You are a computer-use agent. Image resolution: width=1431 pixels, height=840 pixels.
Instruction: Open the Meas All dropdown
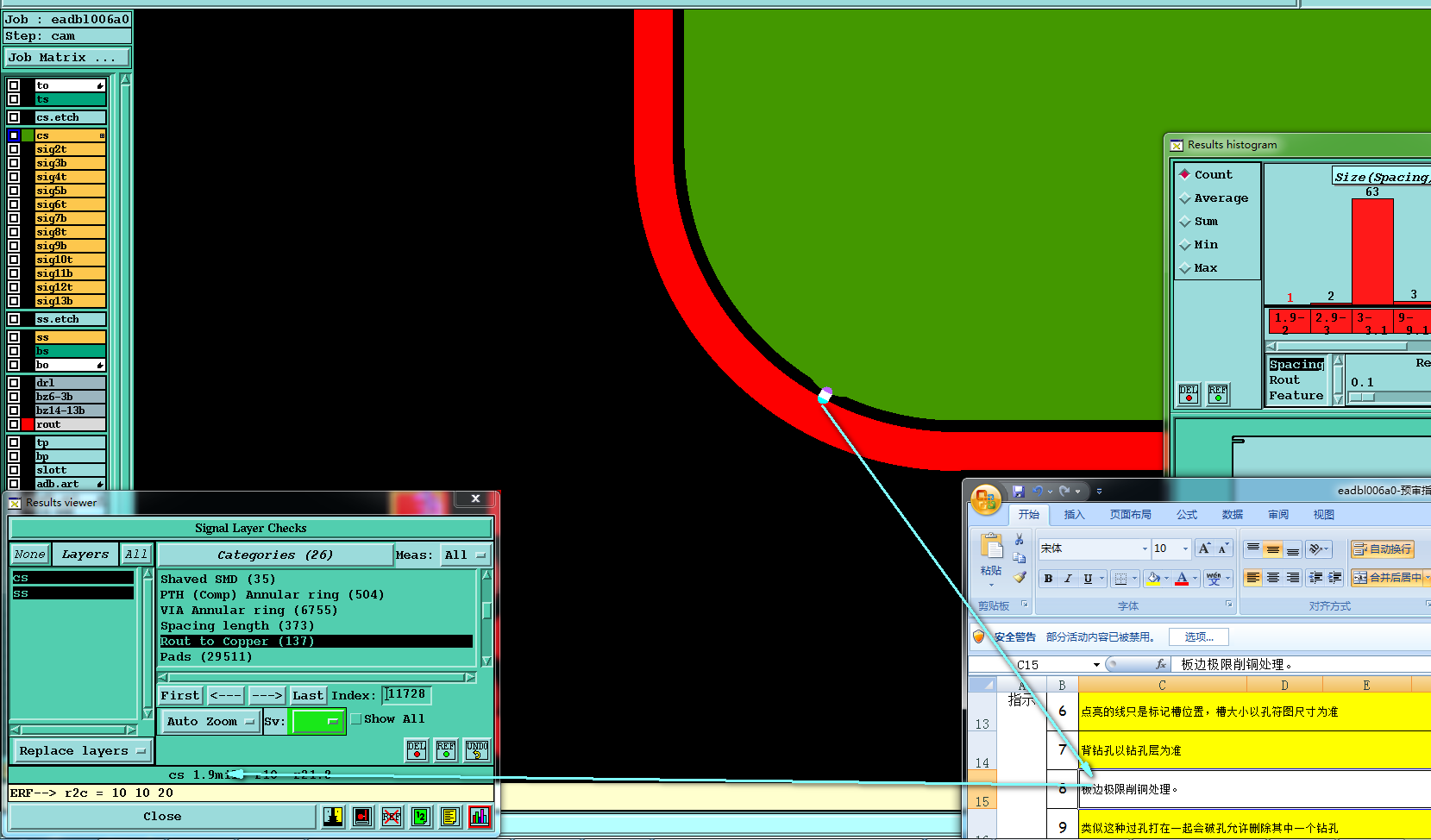[x=465, y=555]
